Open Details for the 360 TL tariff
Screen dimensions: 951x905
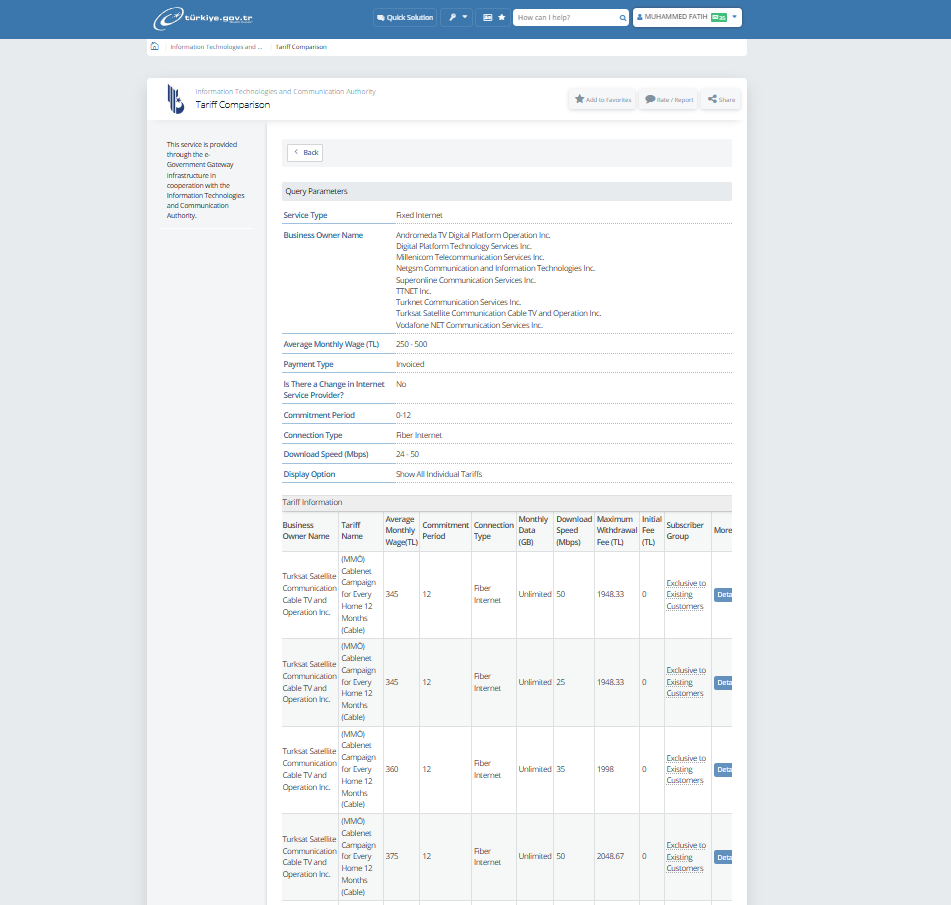point(723,770)
